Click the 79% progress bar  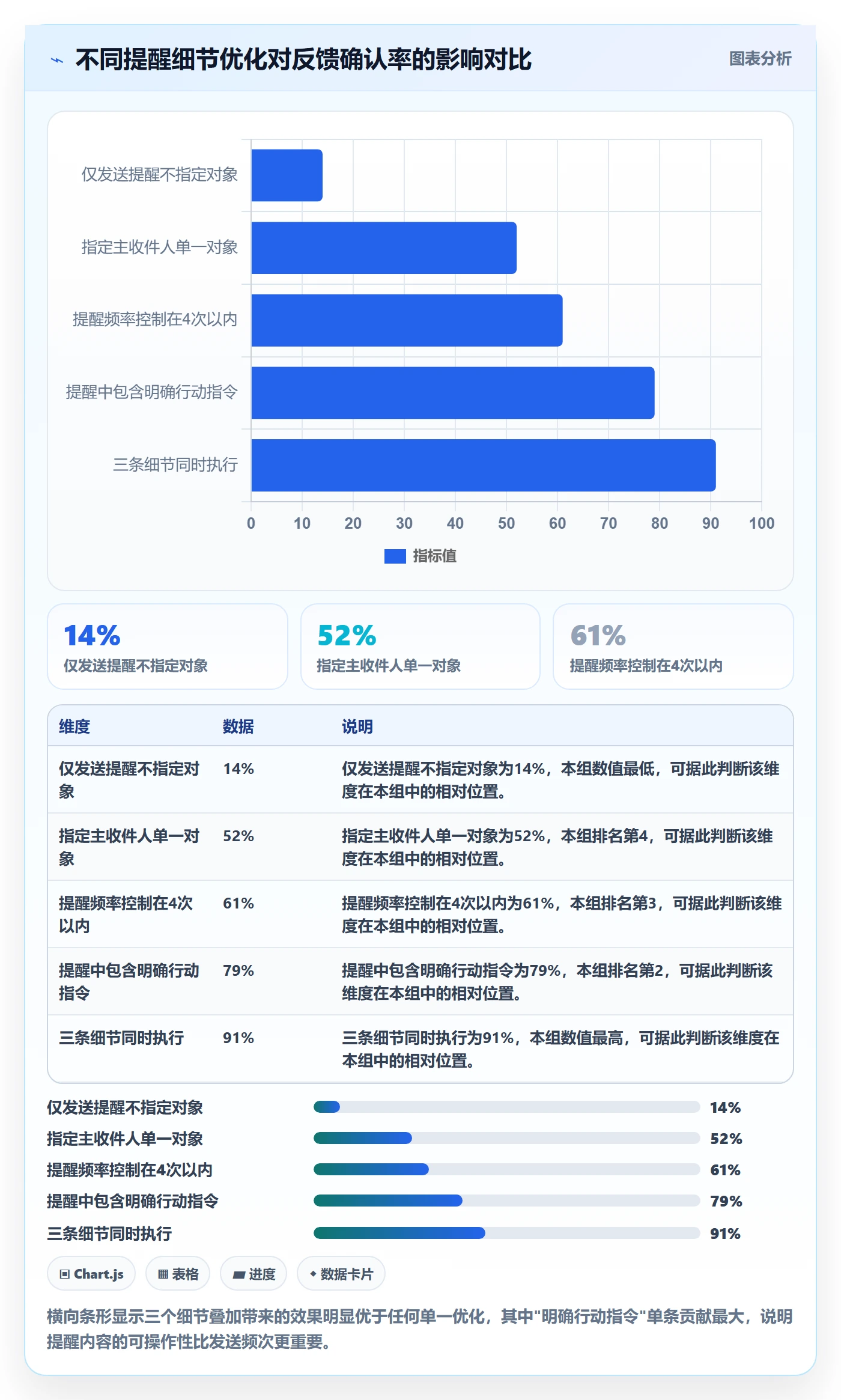506,1201
